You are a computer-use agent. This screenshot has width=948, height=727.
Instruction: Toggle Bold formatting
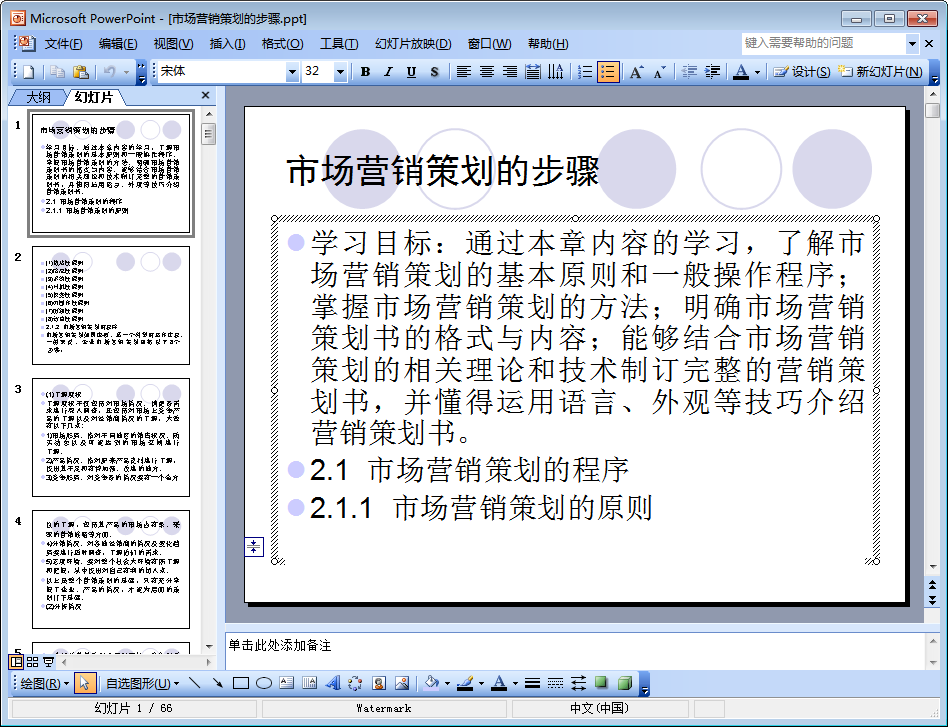[x=365, y=72]
